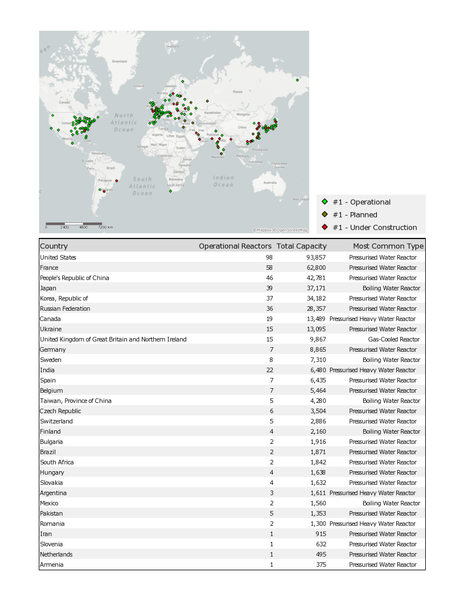Click the Mexico reactor marker on map
Image resolution: width=464 pixels, height=601 pixels.
pos(72,143)
